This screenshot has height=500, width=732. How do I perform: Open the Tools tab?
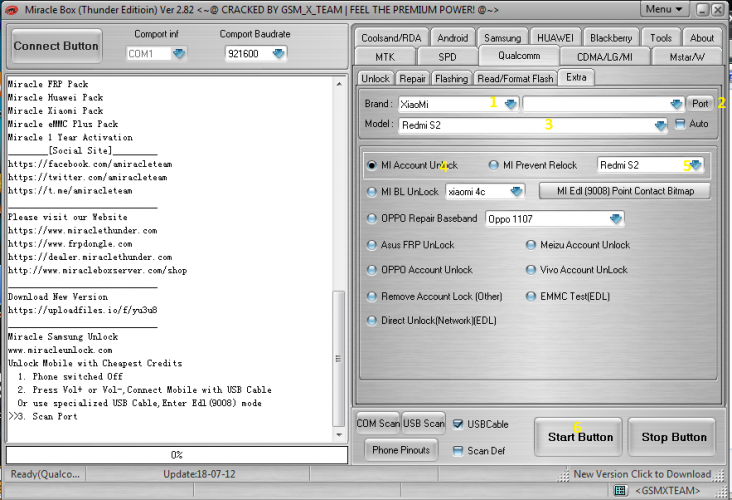pos(661,38)
